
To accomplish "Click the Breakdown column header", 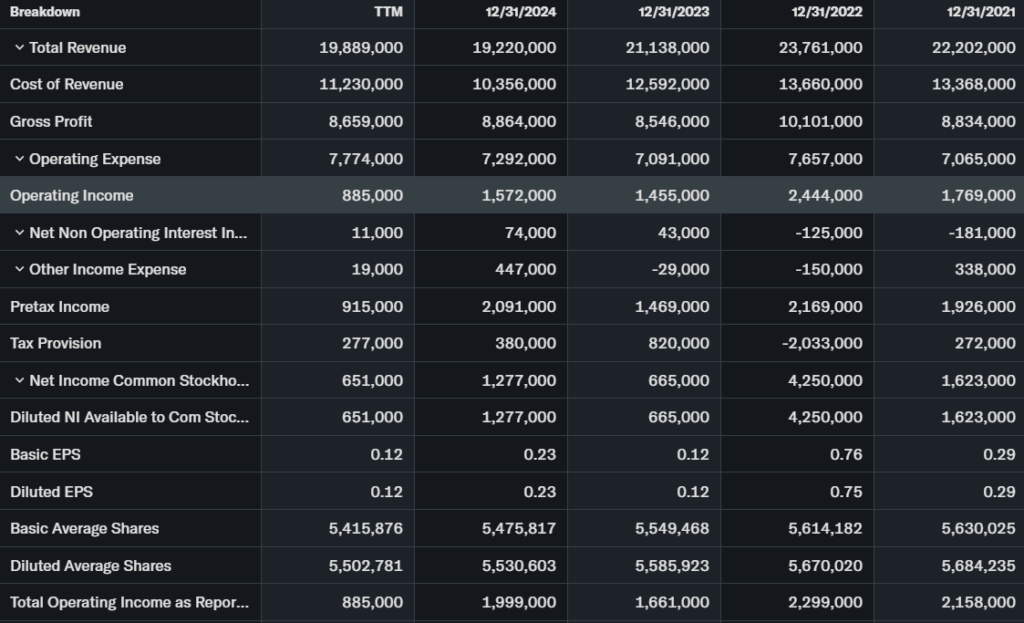I will point(45,12).
